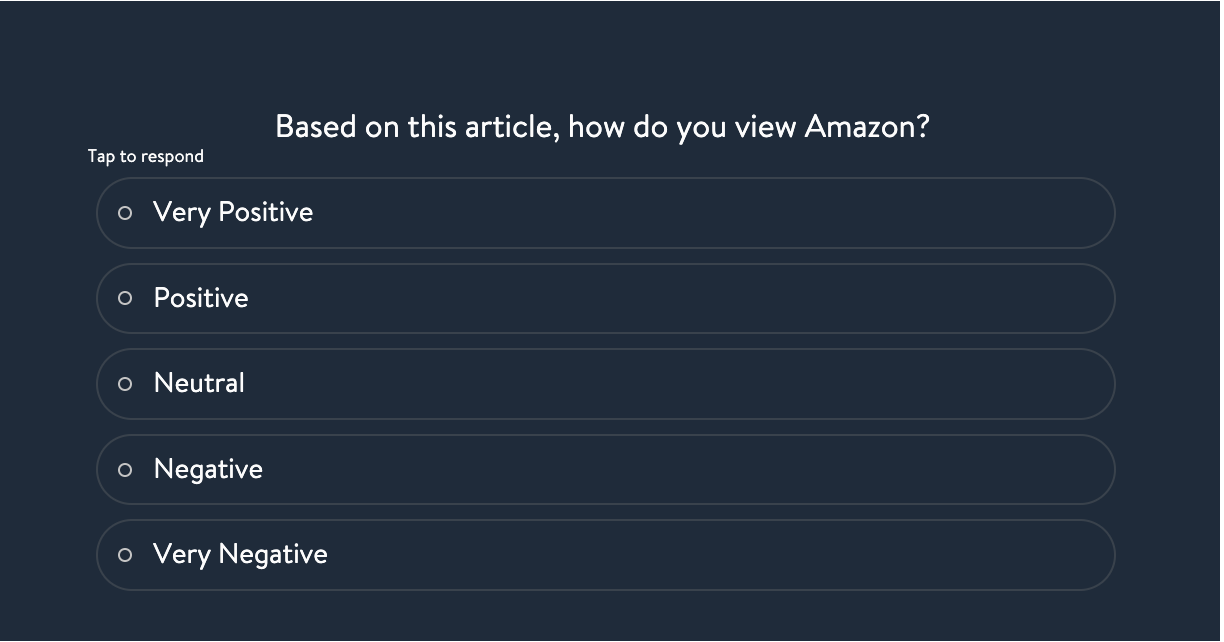Click the 'Very Positive' label text
The height and width of the screenshot is (642, 1224).
pos(233,212)
